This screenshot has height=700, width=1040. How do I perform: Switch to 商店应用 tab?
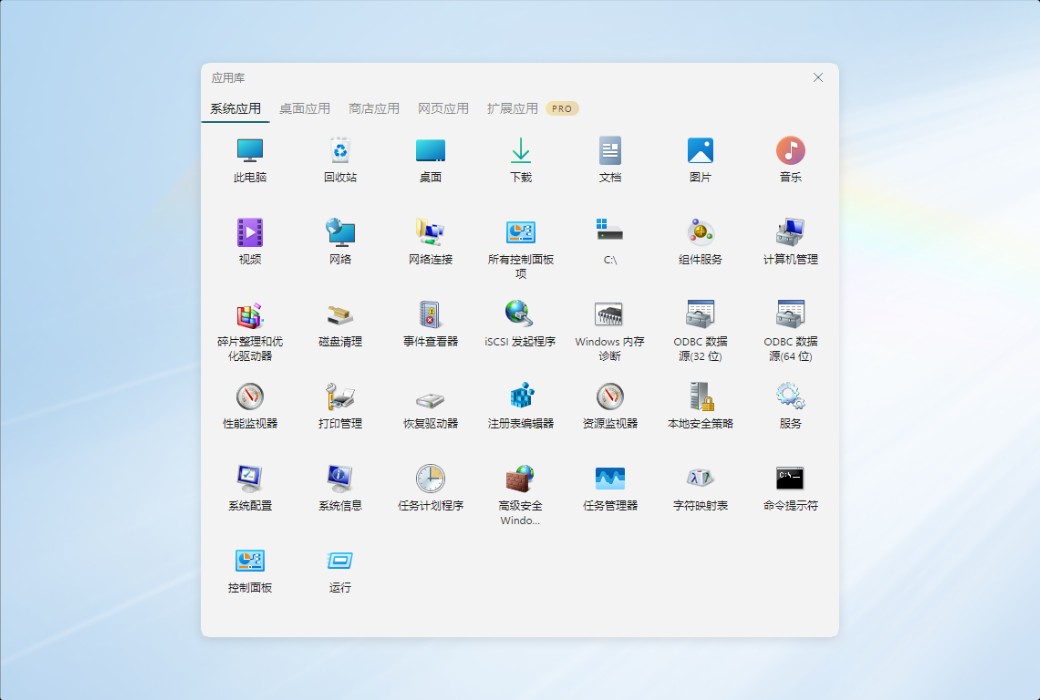pos(374,109)
